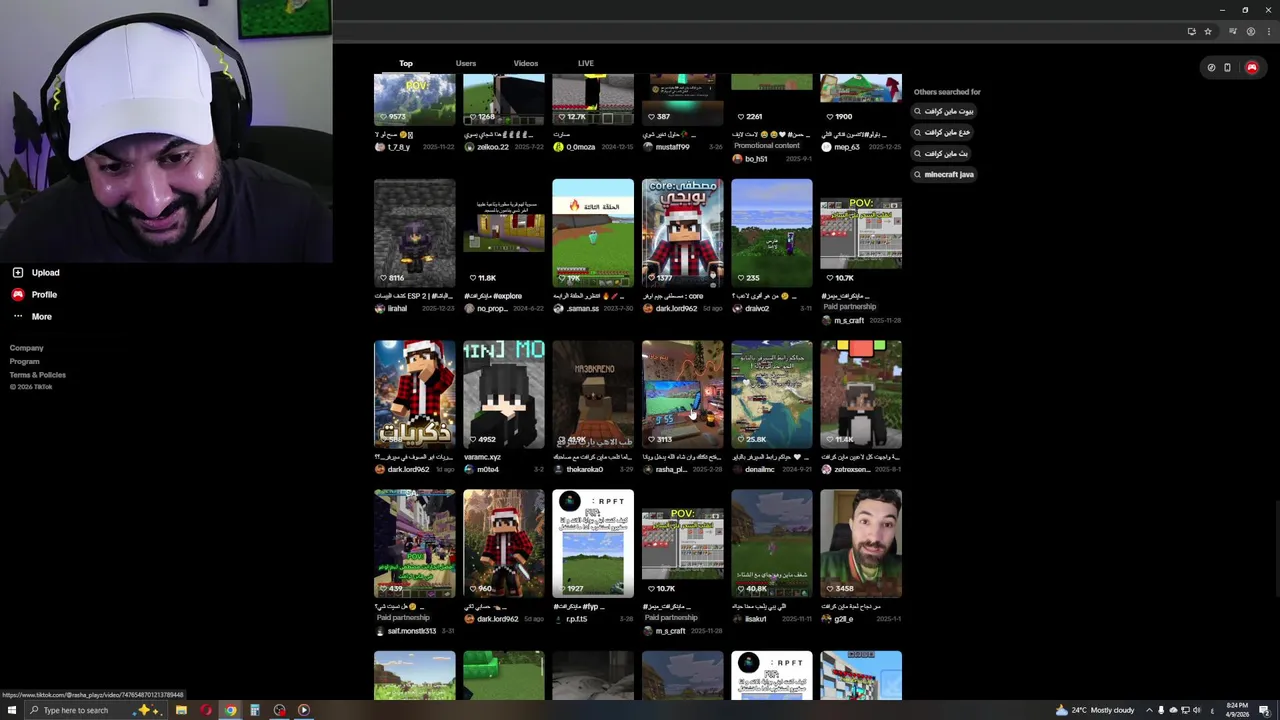Open username thekareka0 link

point(585,469)
